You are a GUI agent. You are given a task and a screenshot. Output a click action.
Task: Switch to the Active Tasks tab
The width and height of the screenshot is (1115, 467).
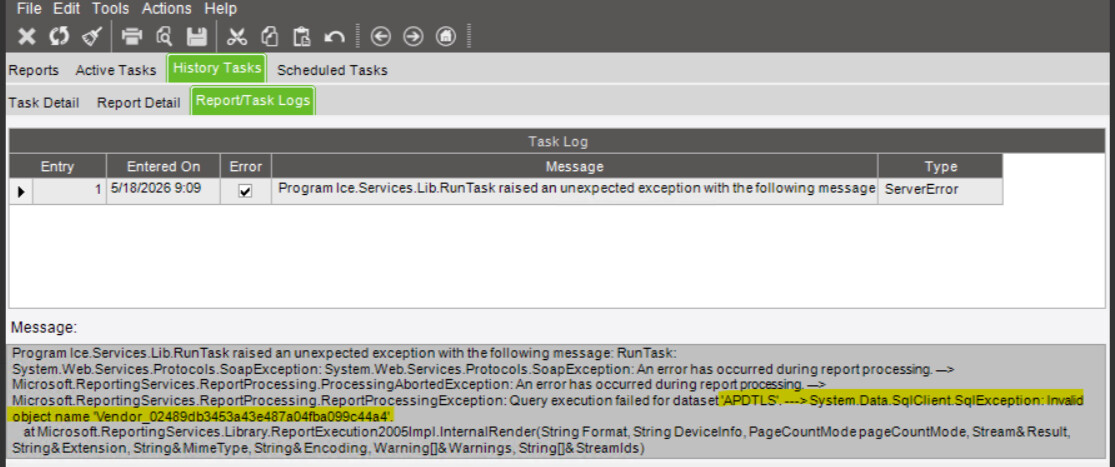pos(116,70)
